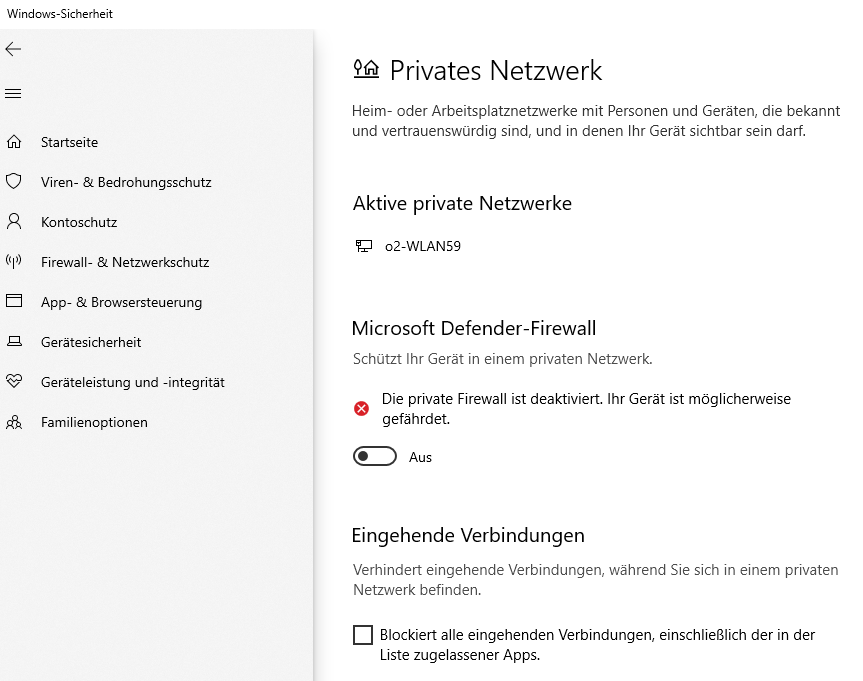The image size is (863, 681).
Task: Click the Startseite home icon
Action: pyautogui.click(x=14, y=142)
